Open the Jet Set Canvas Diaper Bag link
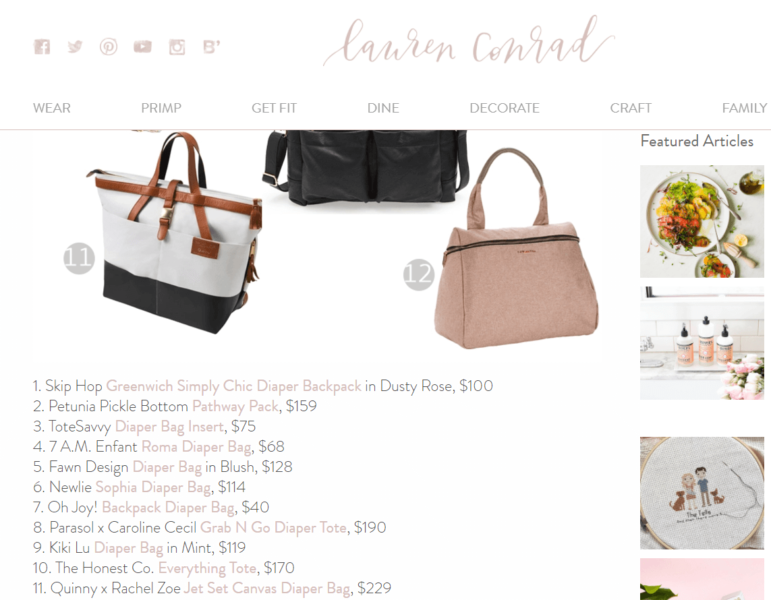Image resolution: width=771 pixels, height=600 pixels. pyautogui.click(x=267, y=588)
